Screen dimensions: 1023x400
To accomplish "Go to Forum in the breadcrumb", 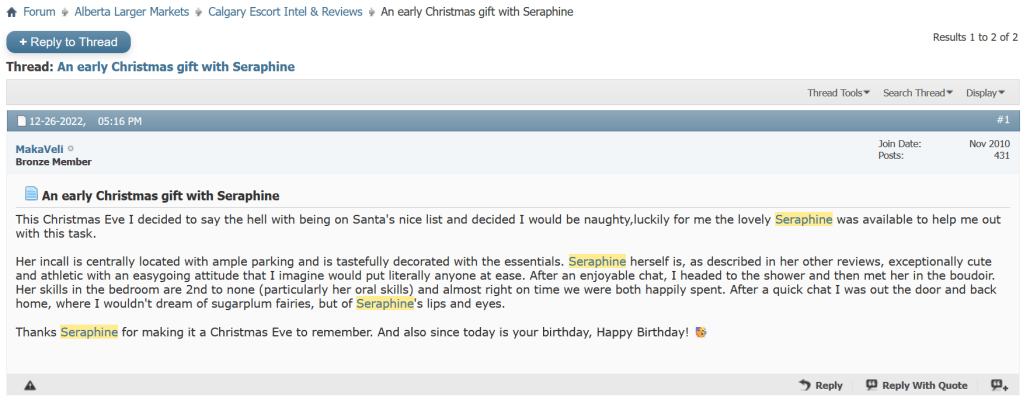I will click(39, 12).
